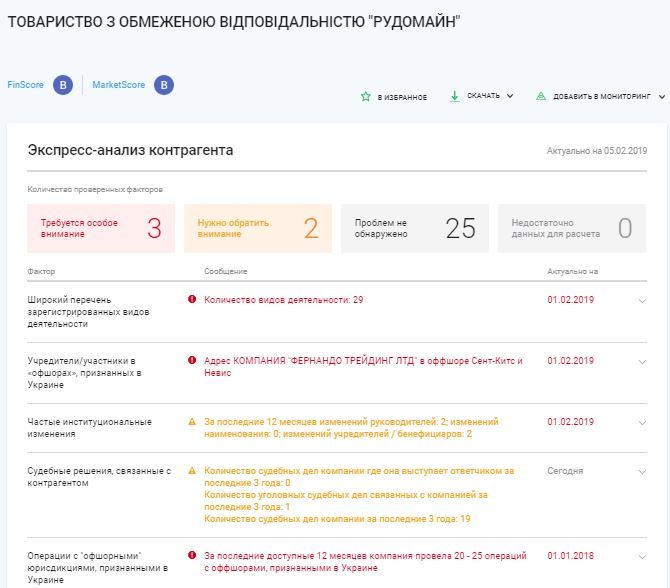The image size is (670, 588).
Task: Click the court cases as defendant message line
Action: pyautogui.click(x=359, y=476)
